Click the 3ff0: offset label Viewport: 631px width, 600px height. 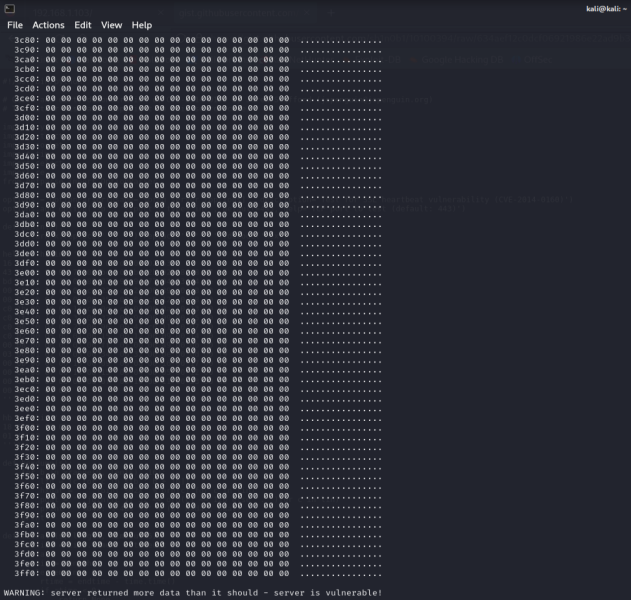27,573
